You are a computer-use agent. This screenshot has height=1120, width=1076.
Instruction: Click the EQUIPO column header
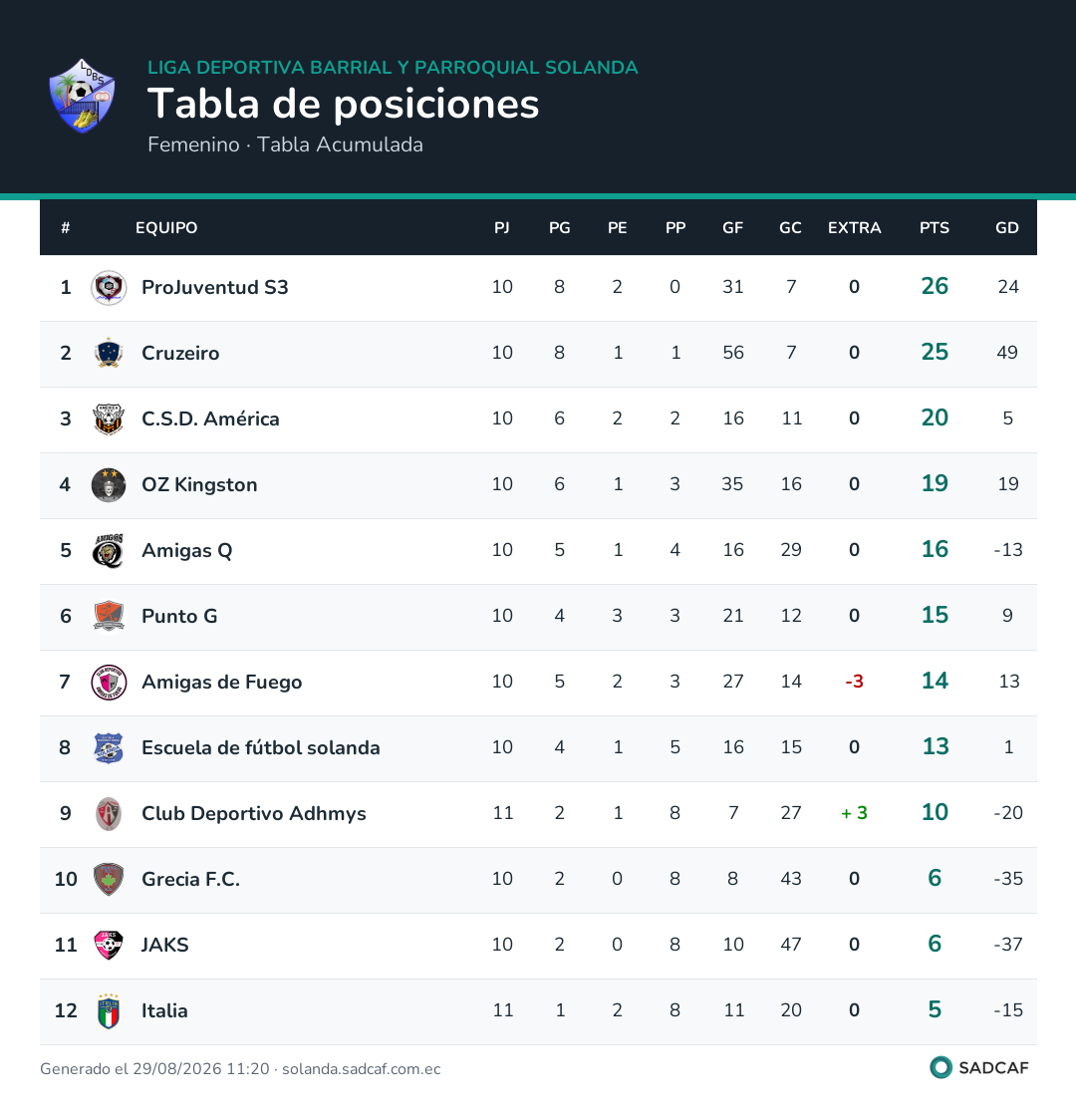pyautogui.click(x=166, y=228)
